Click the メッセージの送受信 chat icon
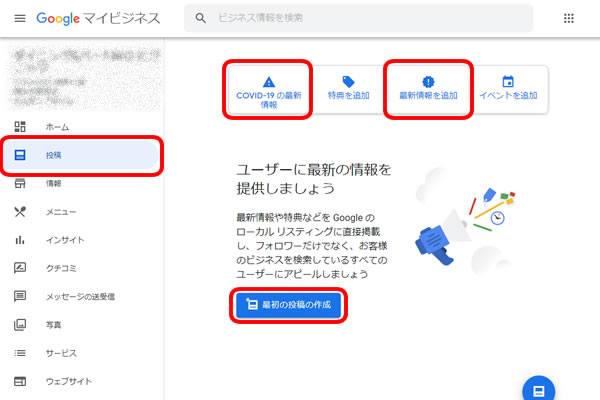 (x=20, y=296)
